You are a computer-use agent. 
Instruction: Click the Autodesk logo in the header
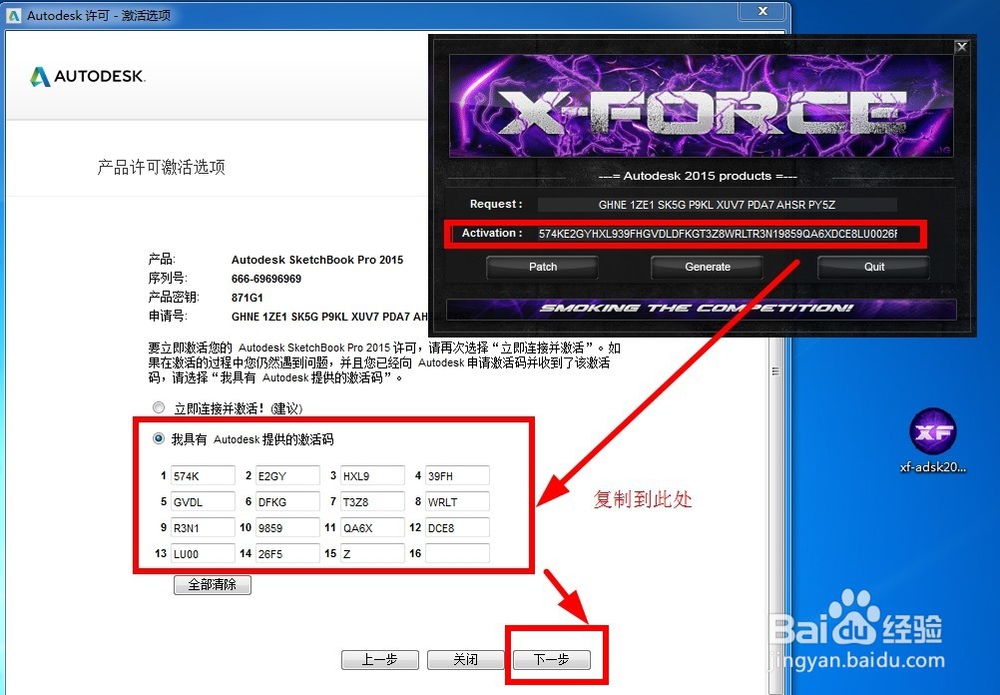pyautogui.click(x=87, y=77)
